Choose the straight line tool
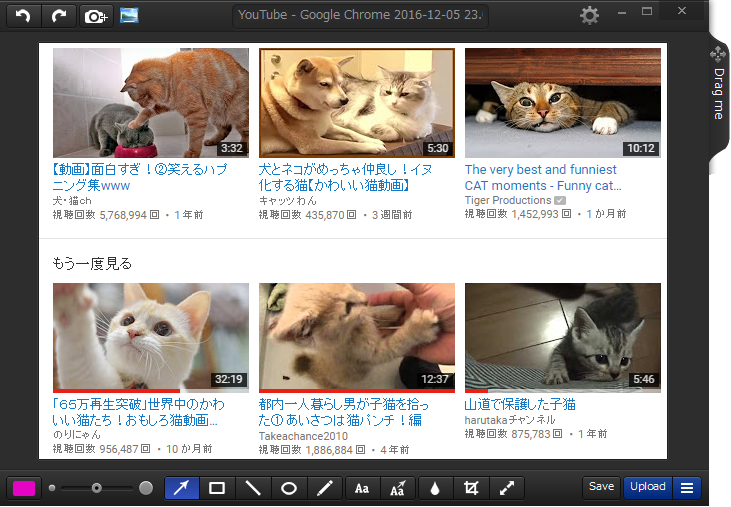This screenshot has height=507, width=731. (x=253, y=488)
